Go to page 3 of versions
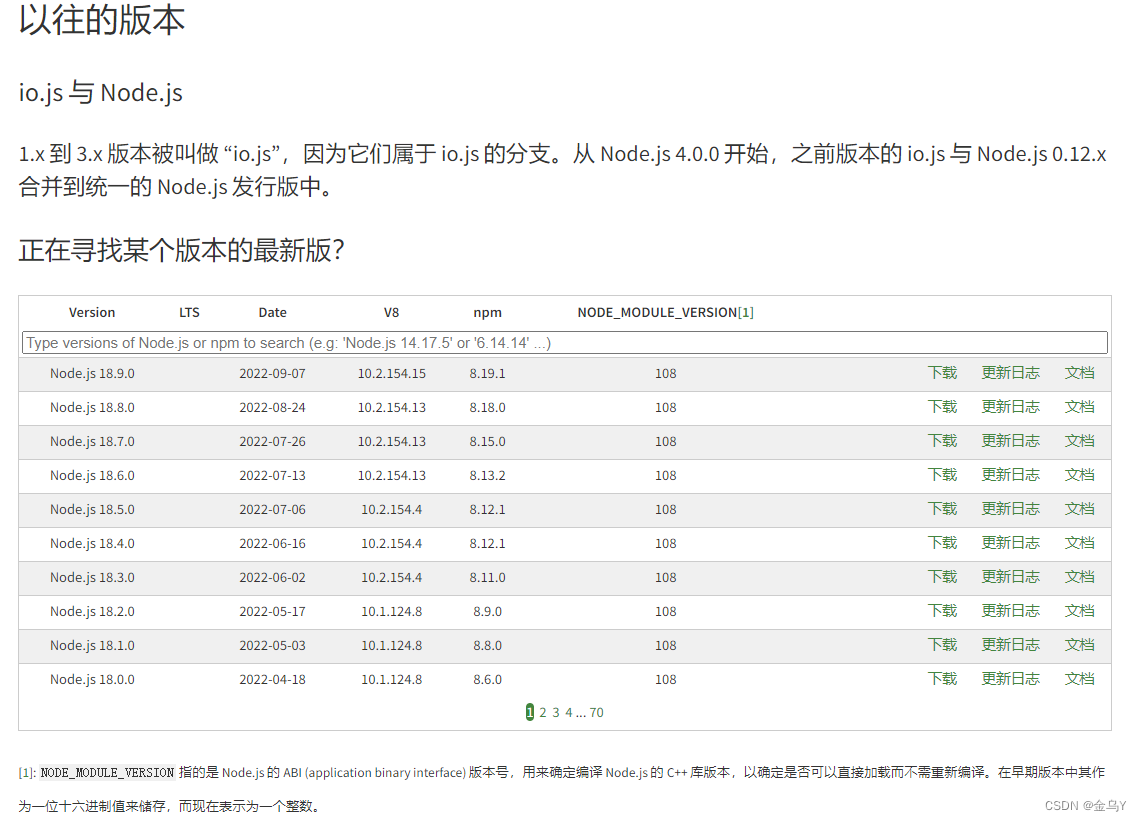The height and width of the screenshot is (821, 1142). 556,712
